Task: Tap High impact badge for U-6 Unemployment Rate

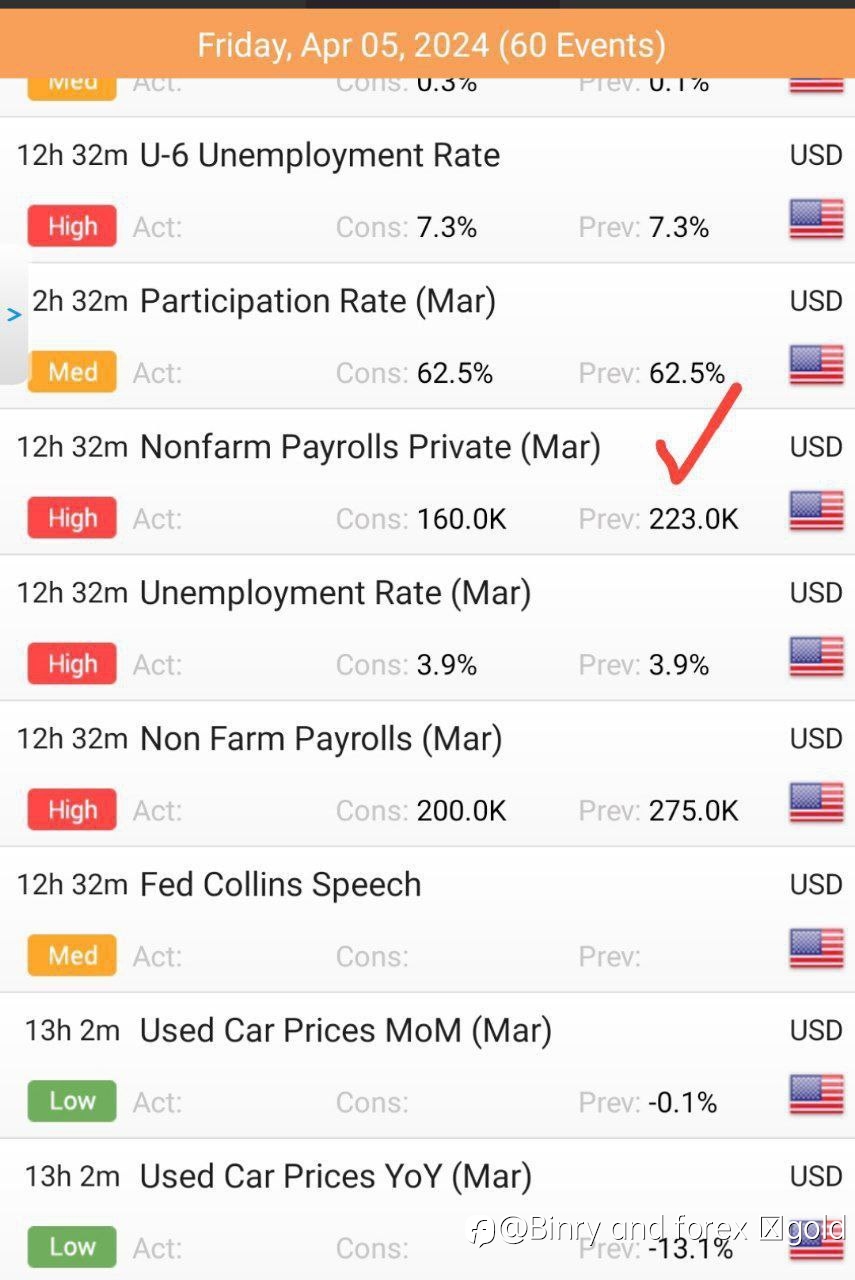Action: [x=72, y=227]
